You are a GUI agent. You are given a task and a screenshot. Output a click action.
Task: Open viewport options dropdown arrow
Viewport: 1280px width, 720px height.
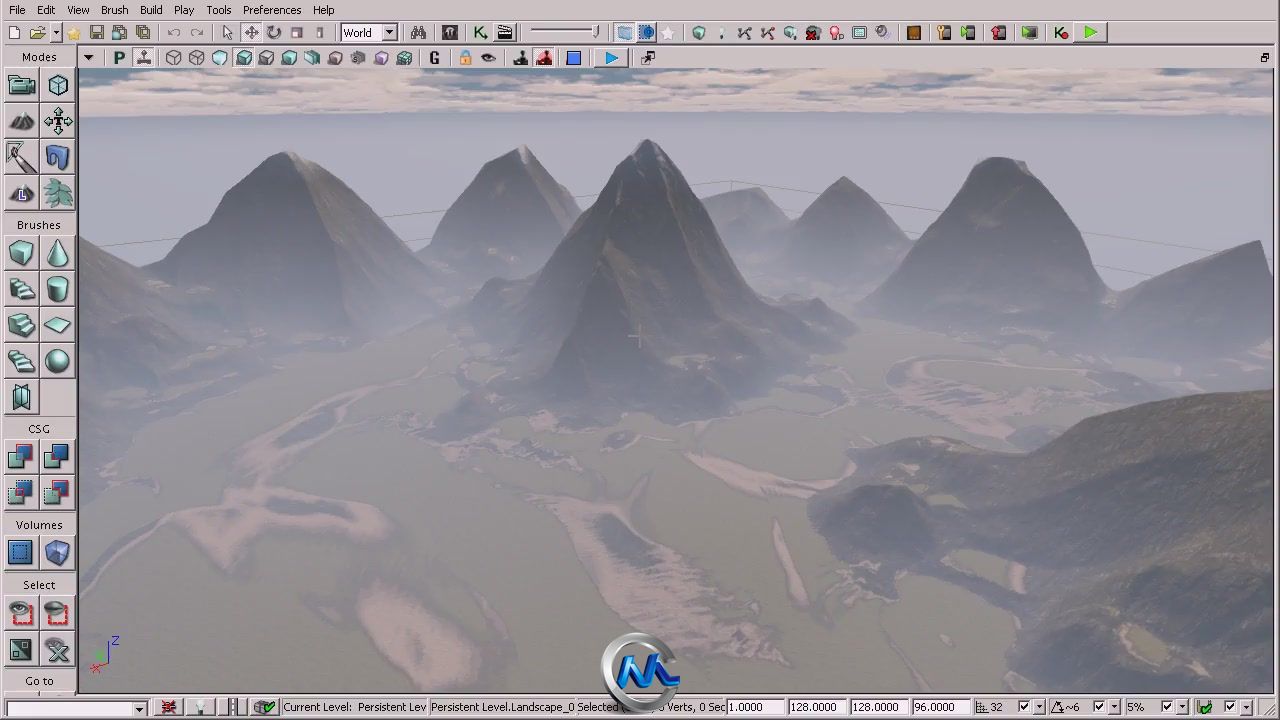coord(89,58)
